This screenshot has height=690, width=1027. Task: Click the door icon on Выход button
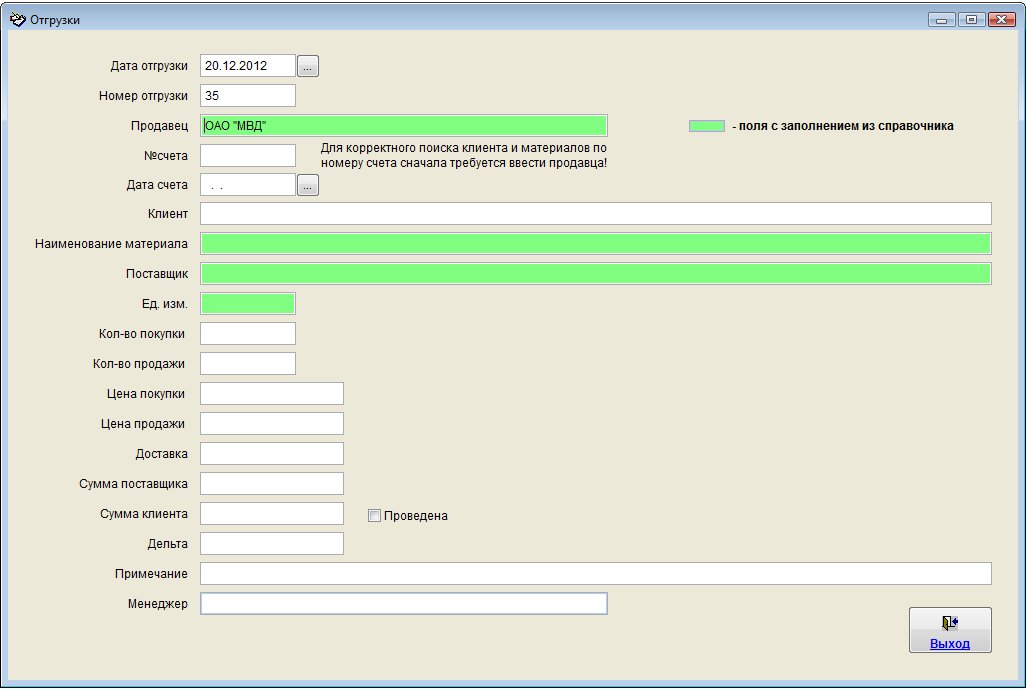(x=950, y=623)
